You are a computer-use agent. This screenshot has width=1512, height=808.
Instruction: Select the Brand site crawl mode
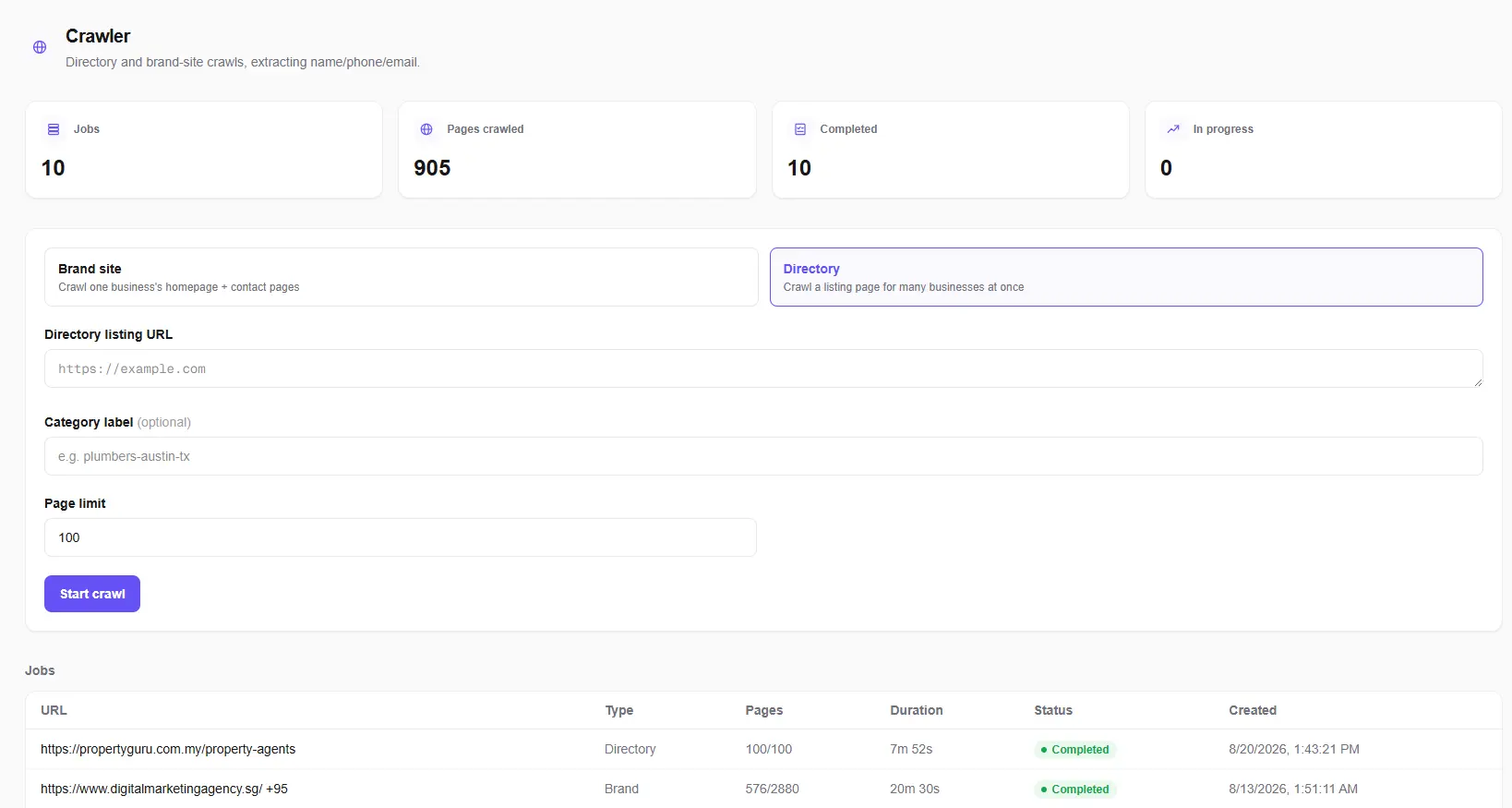[x=402, y=277]
